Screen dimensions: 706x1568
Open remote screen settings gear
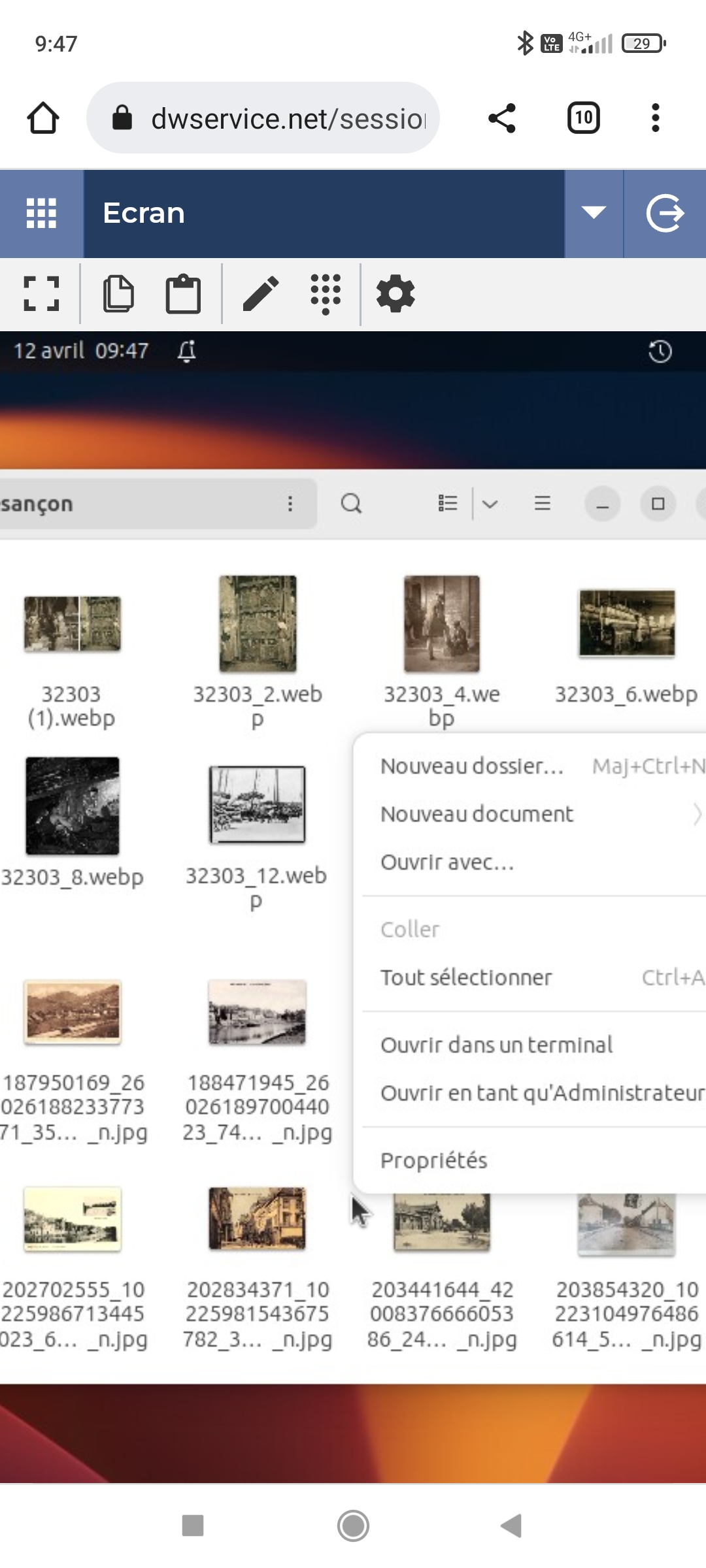tap(395, 293)
